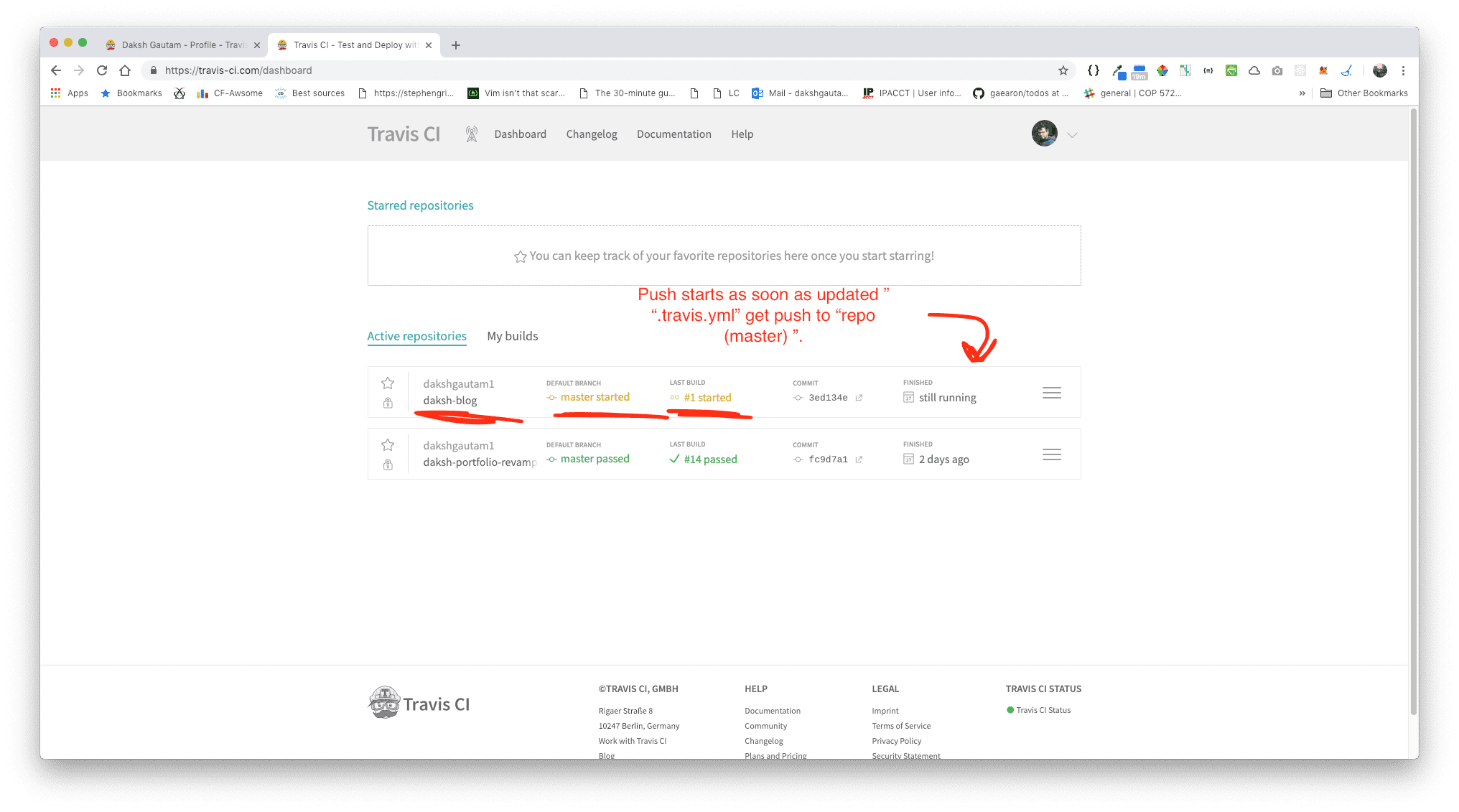Click the browser home icon
The height and width of the screenshot is (812, 1459).
tap(125, 70)
